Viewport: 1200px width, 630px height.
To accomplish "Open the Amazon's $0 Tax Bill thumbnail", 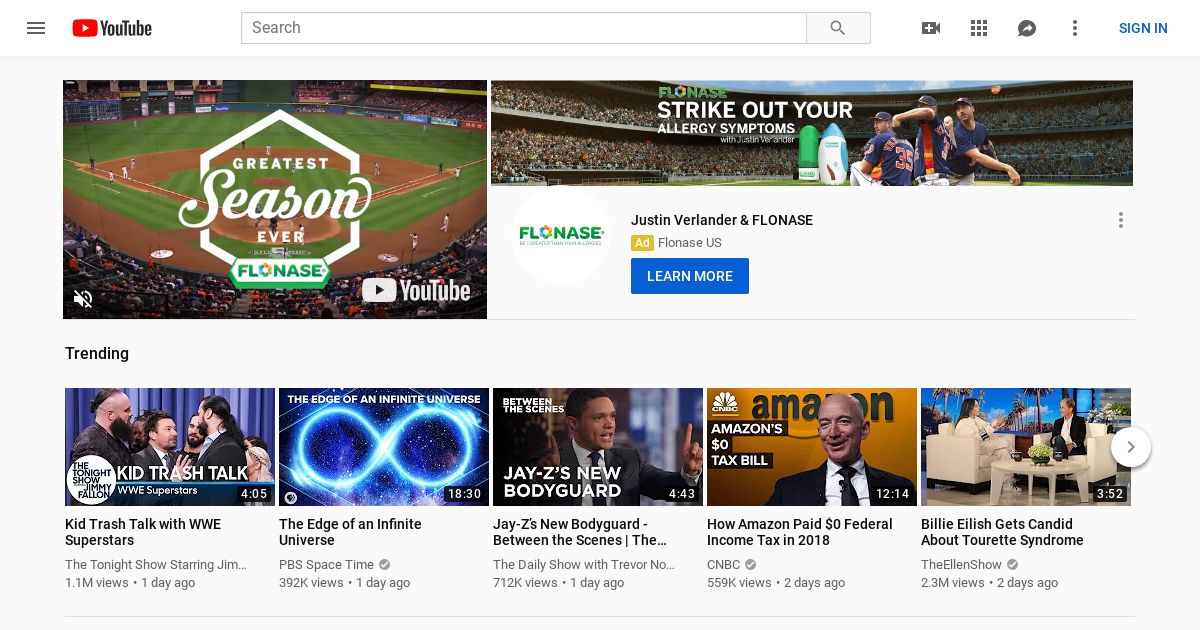I will (x=812, y=447).
